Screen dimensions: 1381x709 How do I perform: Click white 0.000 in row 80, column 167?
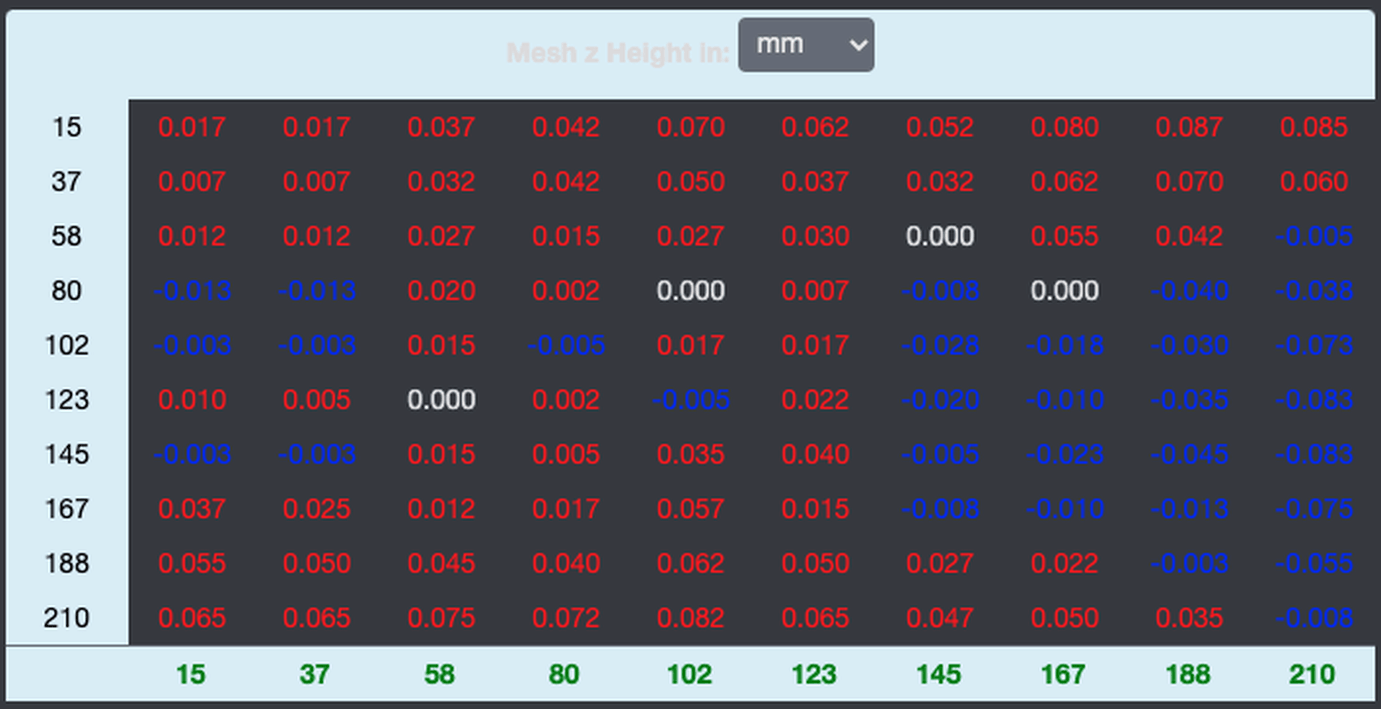[x=1065, y=291]
